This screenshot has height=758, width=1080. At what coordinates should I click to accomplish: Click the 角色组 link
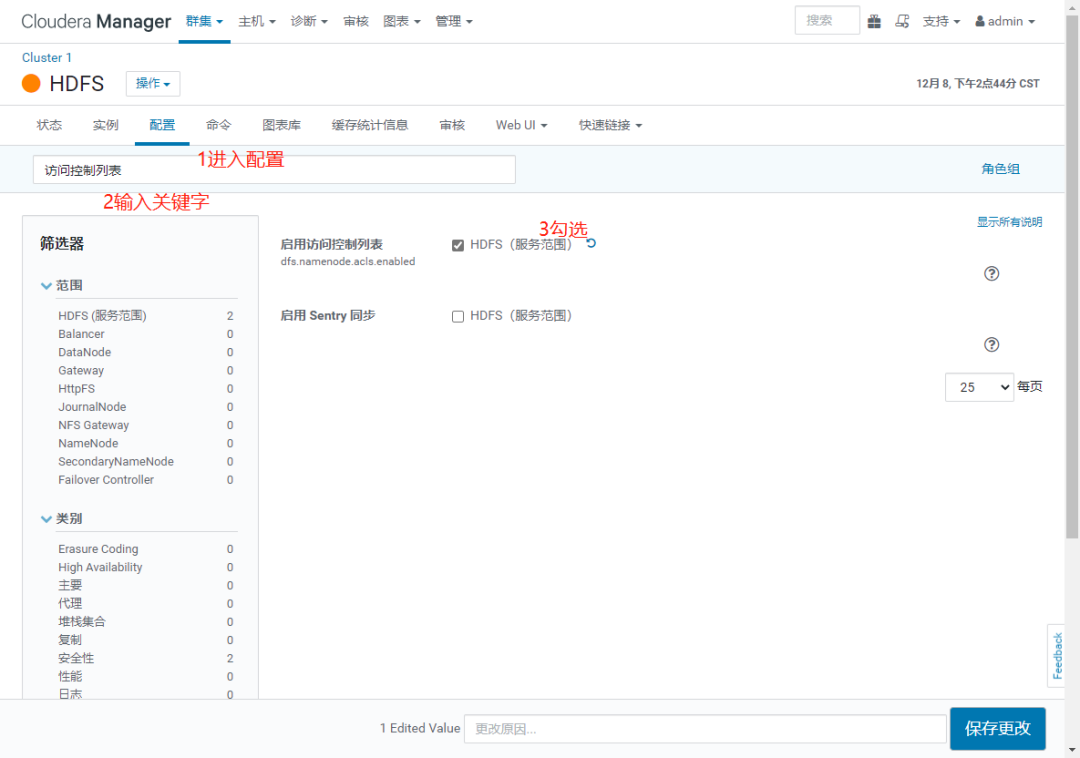pyautogui.click(x=1000, y=169)
